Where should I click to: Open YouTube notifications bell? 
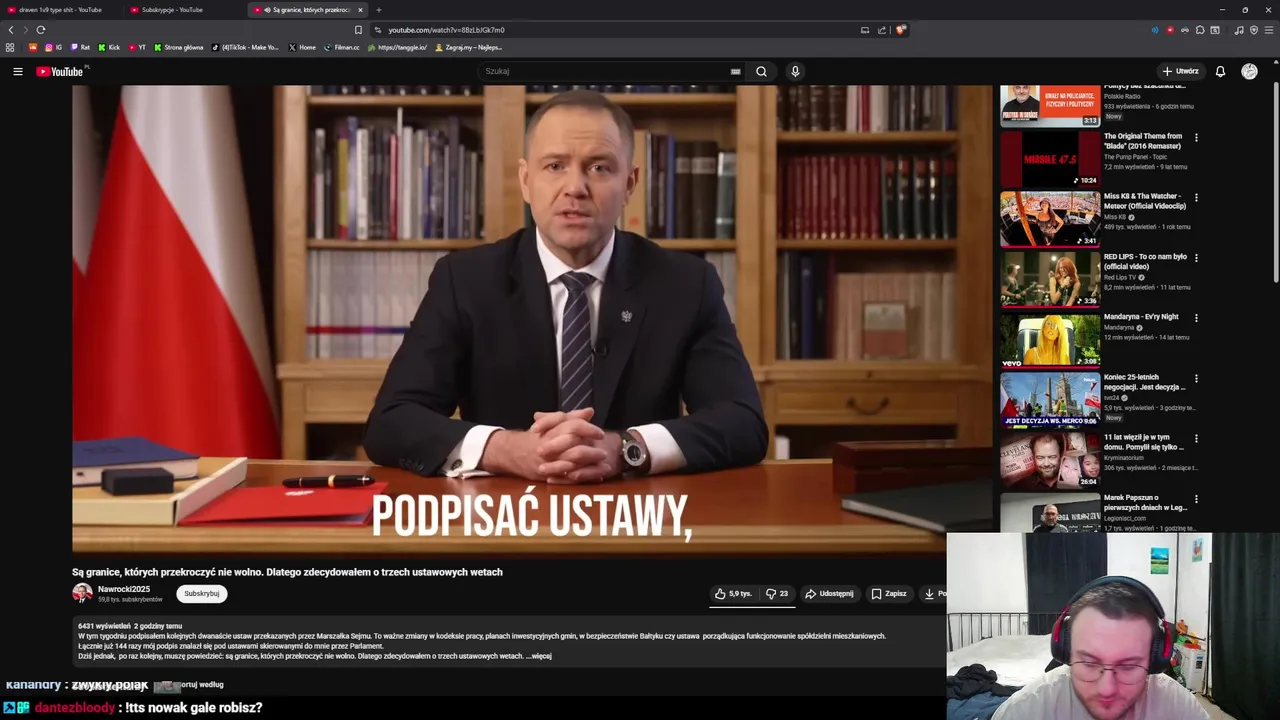1220,71
